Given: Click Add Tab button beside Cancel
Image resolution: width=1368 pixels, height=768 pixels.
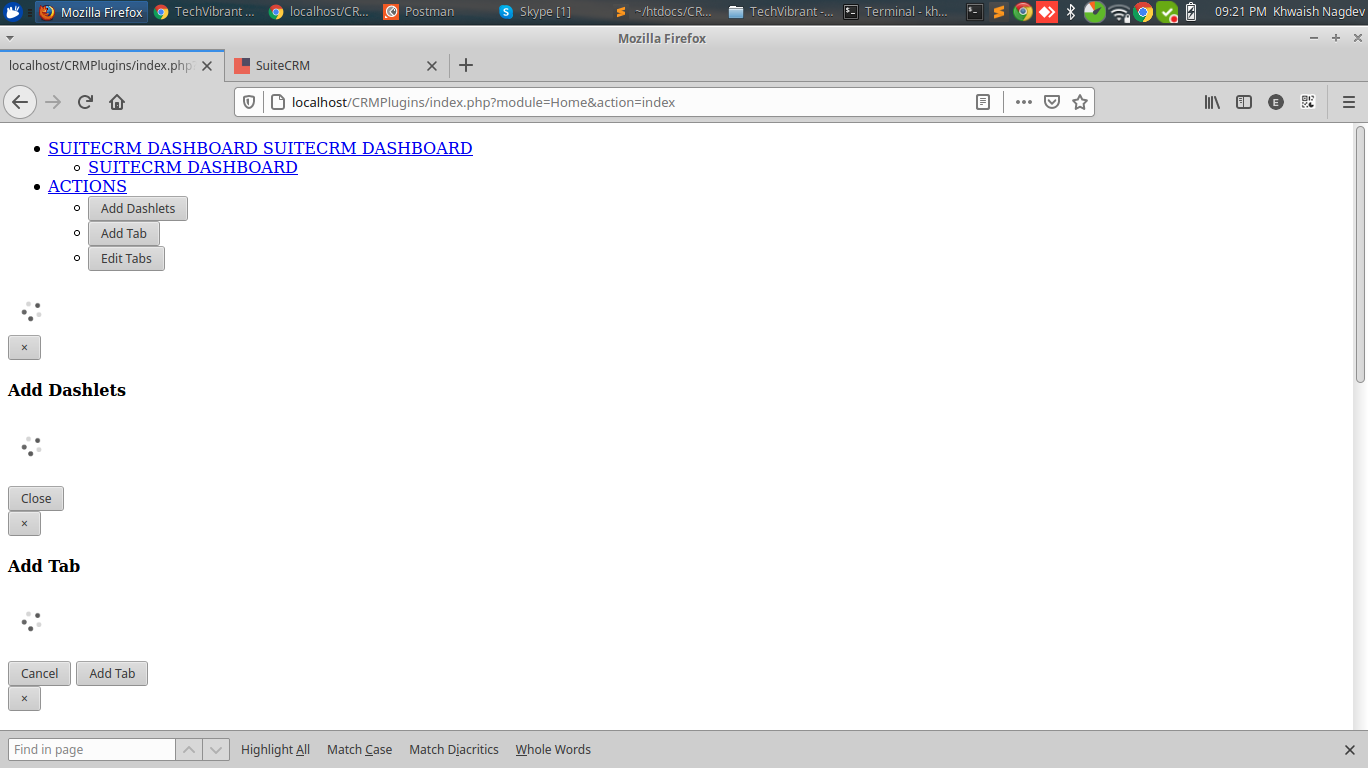Looking at the screenshot, I should pyautogui.click(x=112, y=674).
